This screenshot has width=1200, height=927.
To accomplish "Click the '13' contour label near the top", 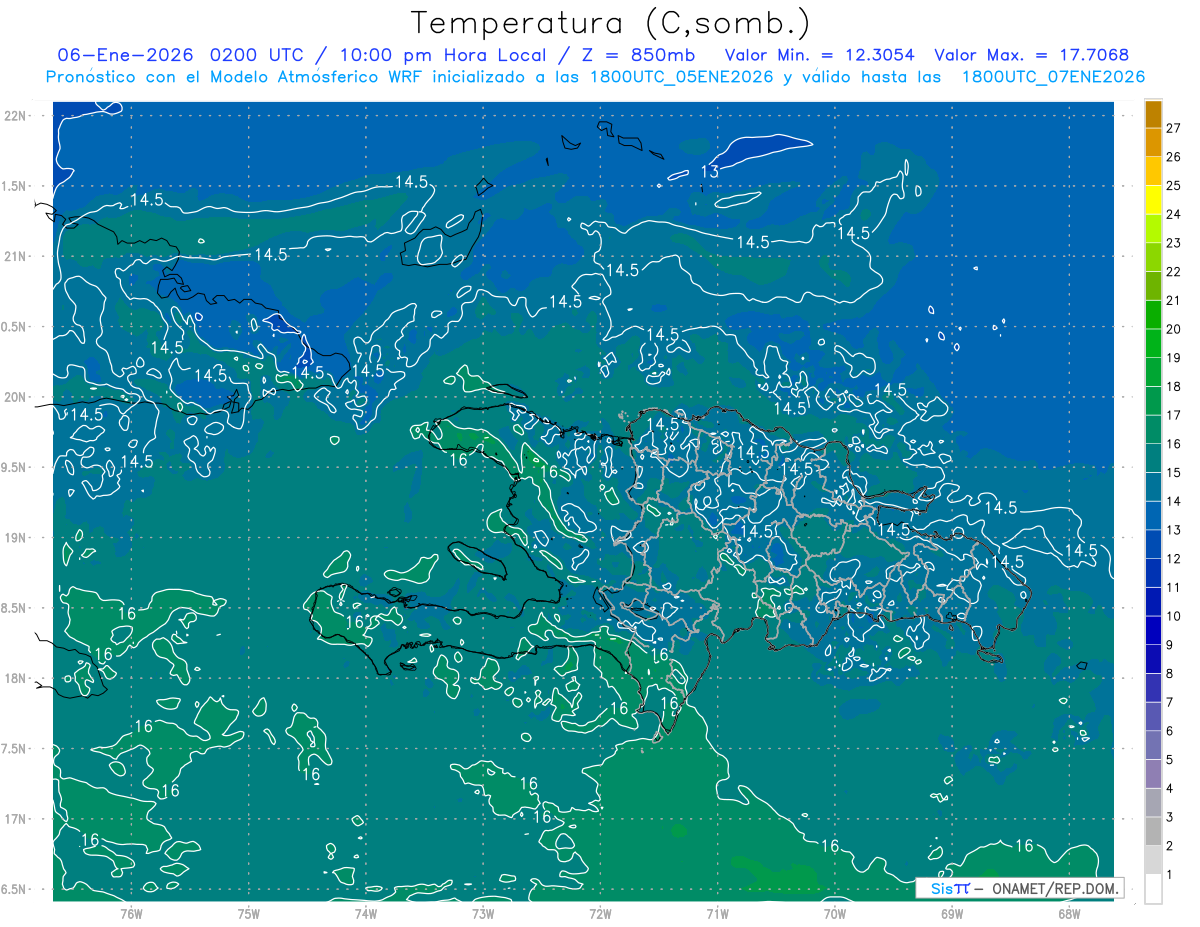I will click(x=709, y=172).
